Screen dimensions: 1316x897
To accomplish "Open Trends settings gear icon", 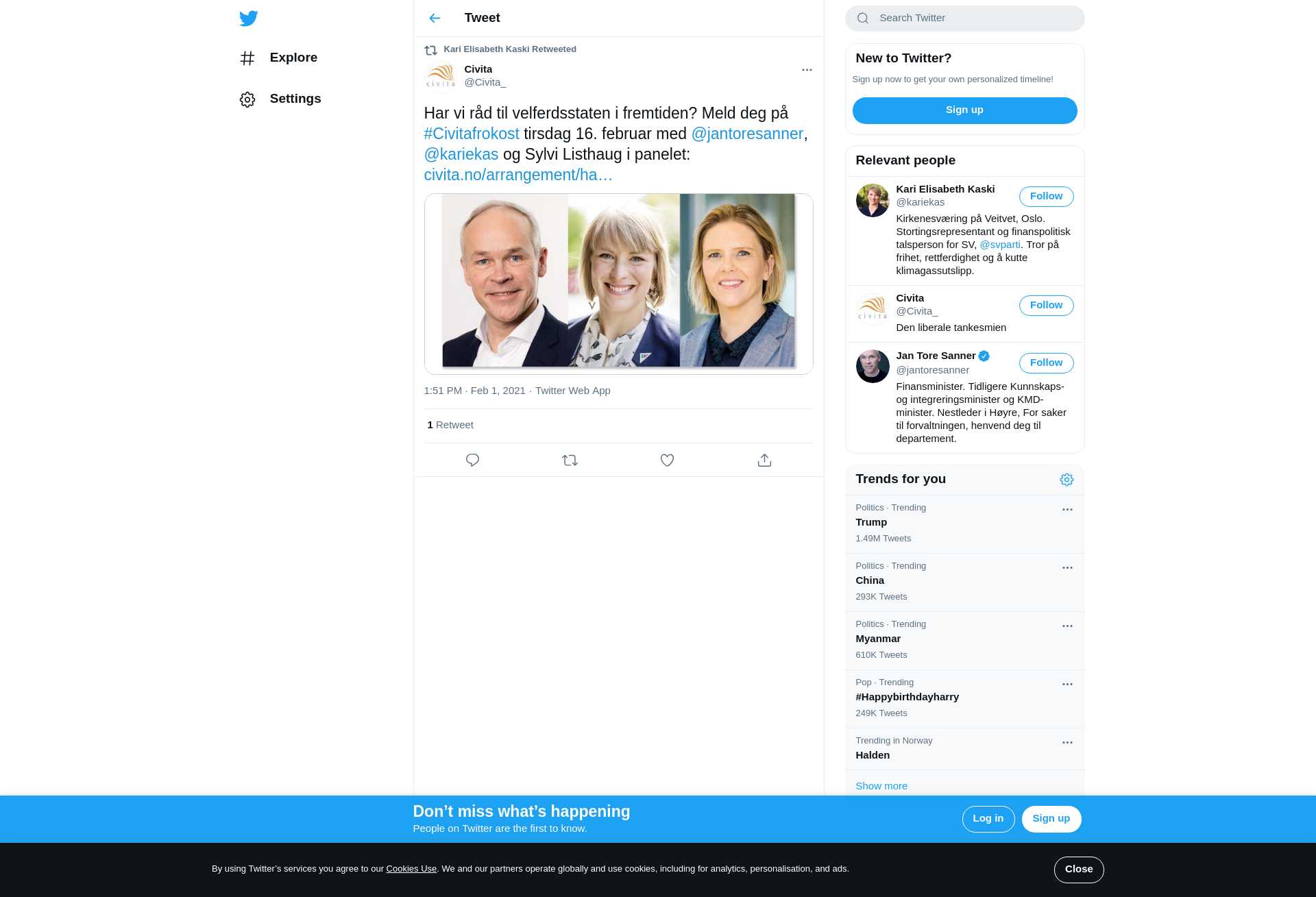I will (1067, 480).
